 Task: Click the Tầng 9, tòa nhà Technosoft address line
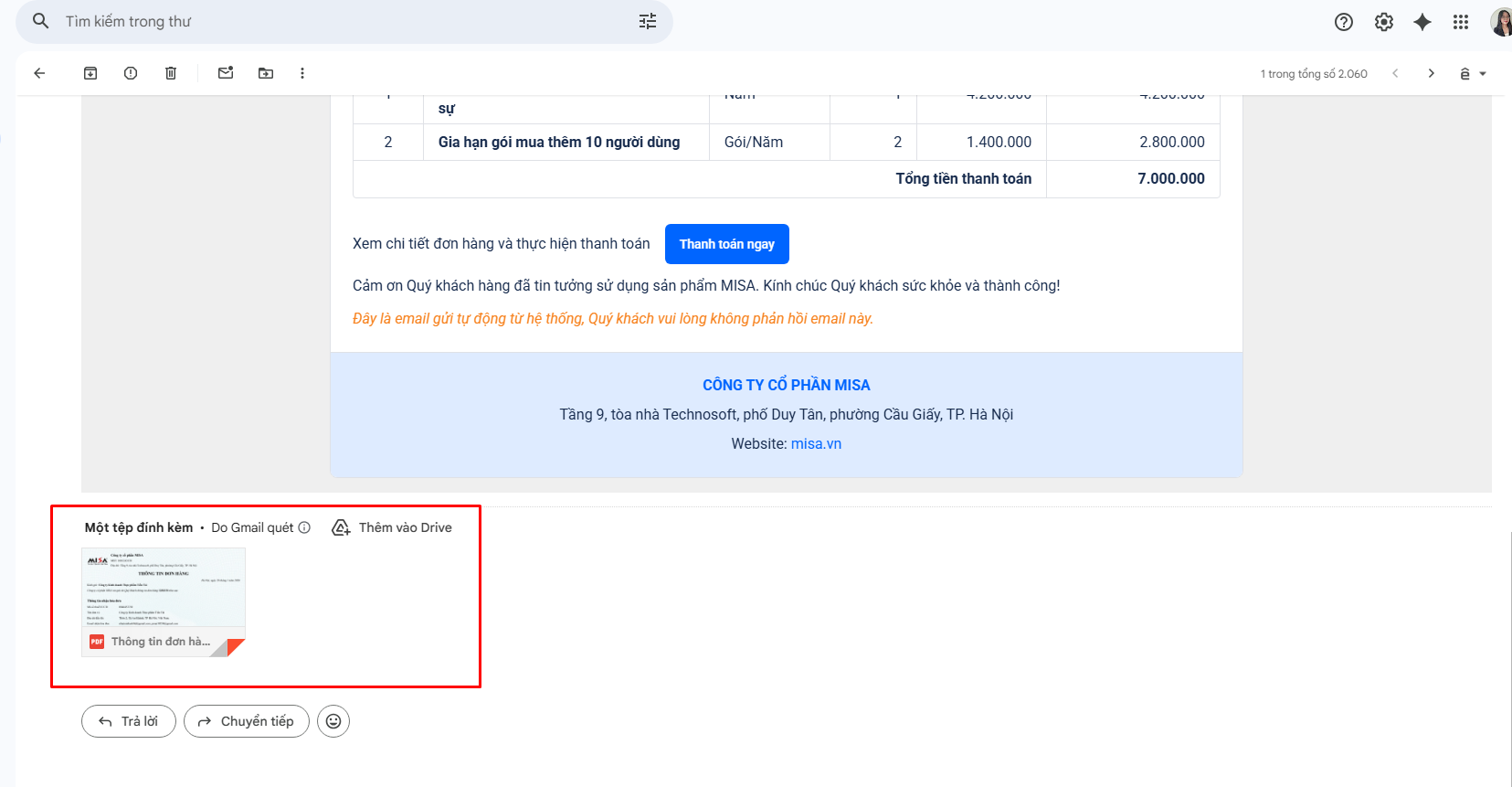[x=787, y=415]
